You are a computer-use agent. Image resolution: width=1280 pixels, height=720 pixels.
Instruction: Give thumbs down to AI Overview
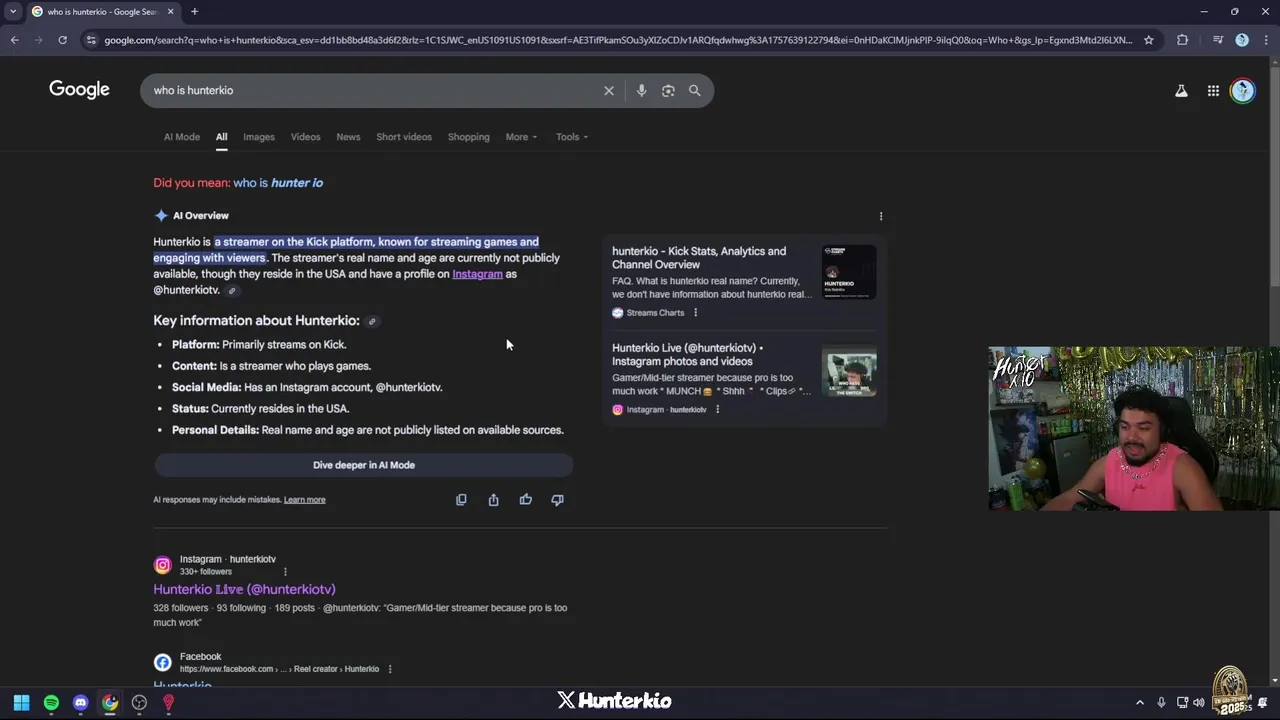click(557, 500)
